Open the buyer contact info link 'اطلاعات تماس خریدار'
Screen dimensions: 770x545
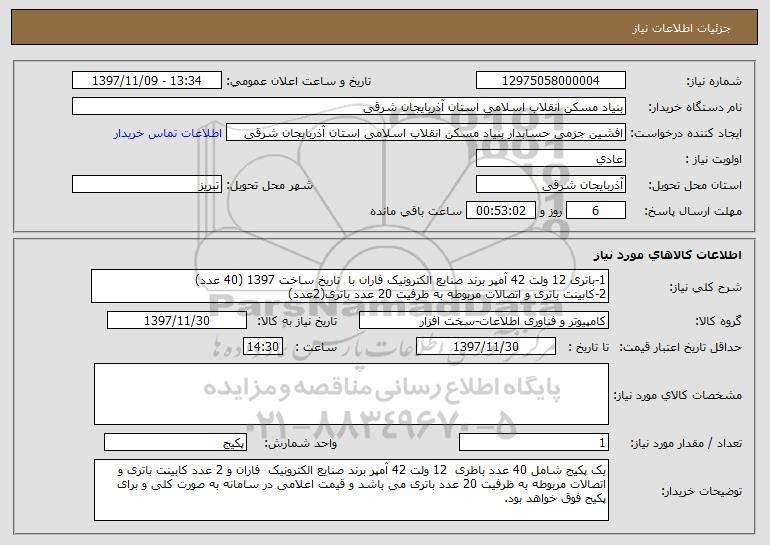(168, 133)
